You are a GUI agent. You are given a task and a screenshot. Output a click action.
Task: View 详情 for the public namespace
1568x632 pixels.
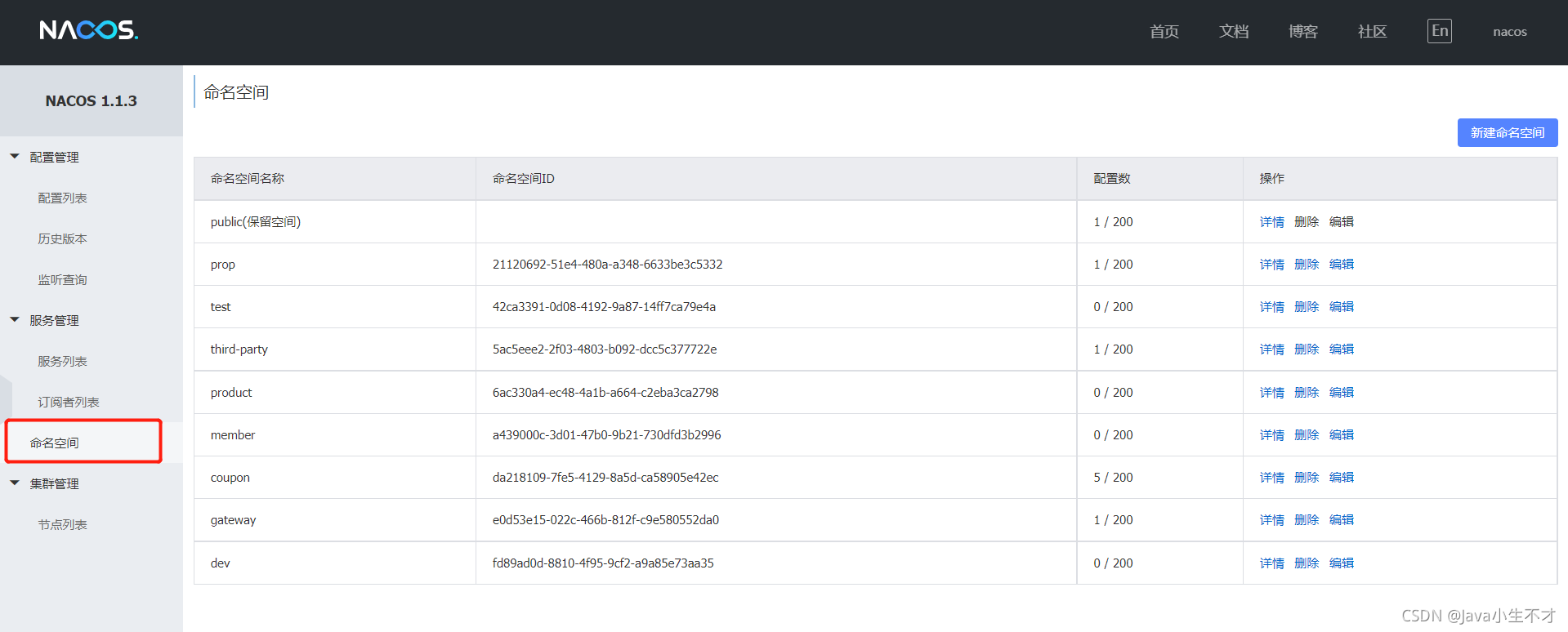point(1271,221)
